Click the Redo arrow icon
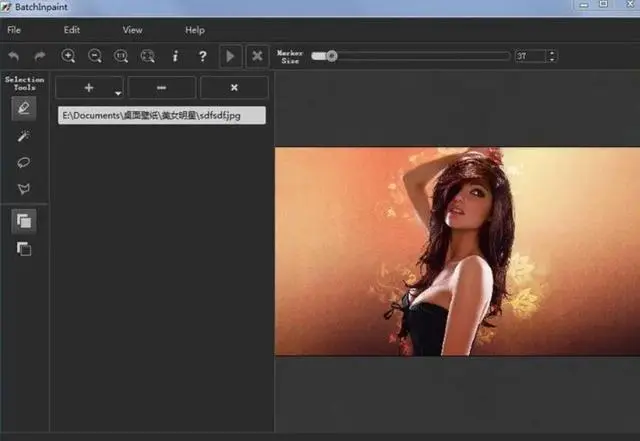 pos(40,56)
